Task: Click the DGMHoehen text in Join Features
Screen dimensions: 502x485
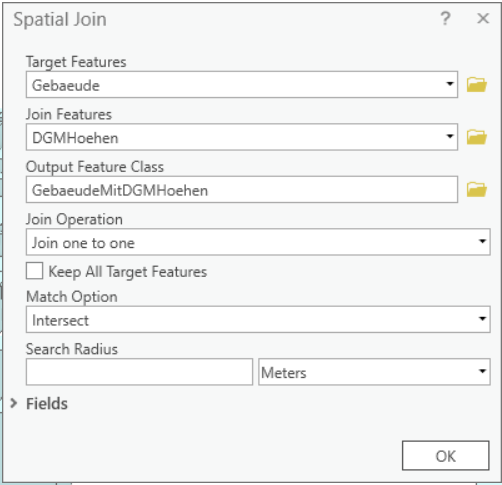Action: coord(75,138)
